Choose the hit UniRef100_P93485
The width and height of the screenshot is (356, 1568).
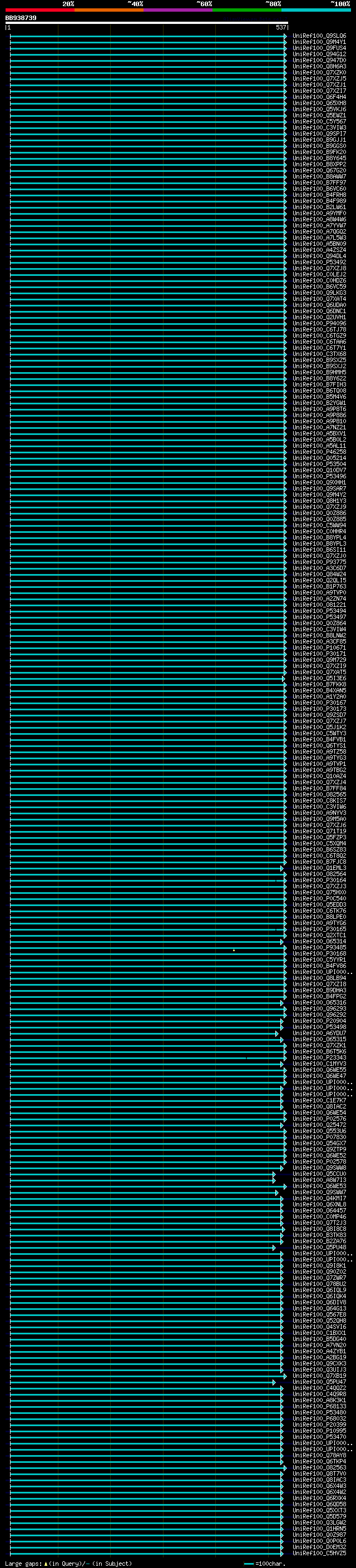click(319, 947)
